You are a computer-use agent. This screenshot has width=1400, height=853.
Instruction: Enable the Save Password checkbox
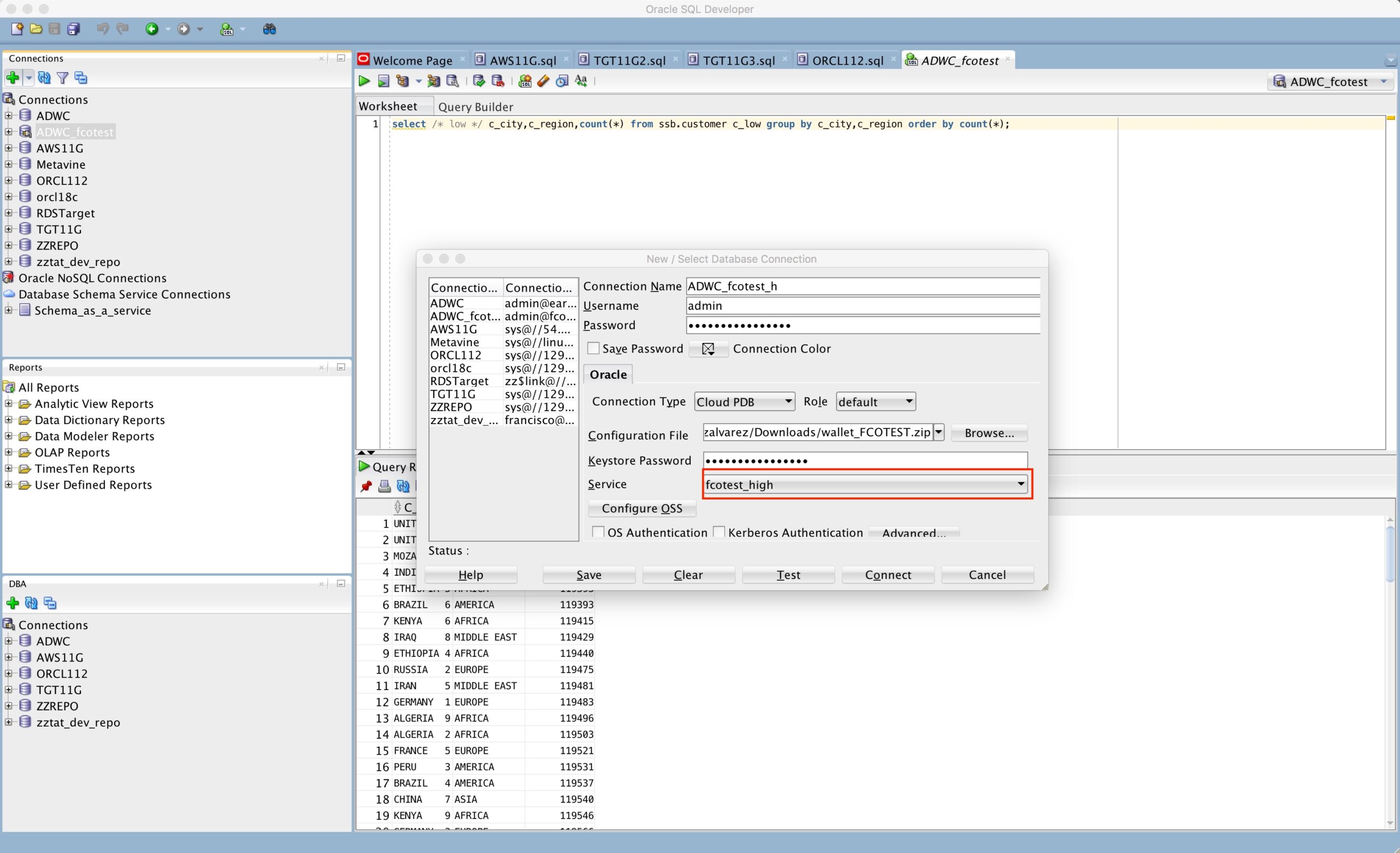point(593,349)
